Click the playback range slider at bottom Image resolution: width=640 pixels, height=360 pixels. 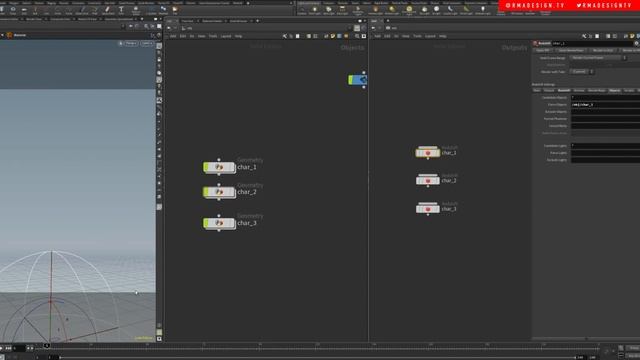point(318,358)
